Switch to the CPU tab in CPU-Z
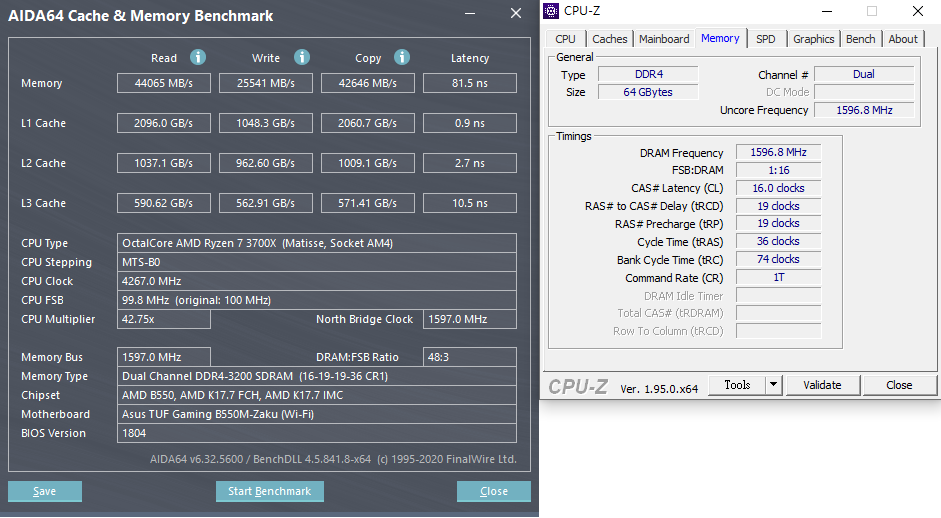 pos(565,39)
